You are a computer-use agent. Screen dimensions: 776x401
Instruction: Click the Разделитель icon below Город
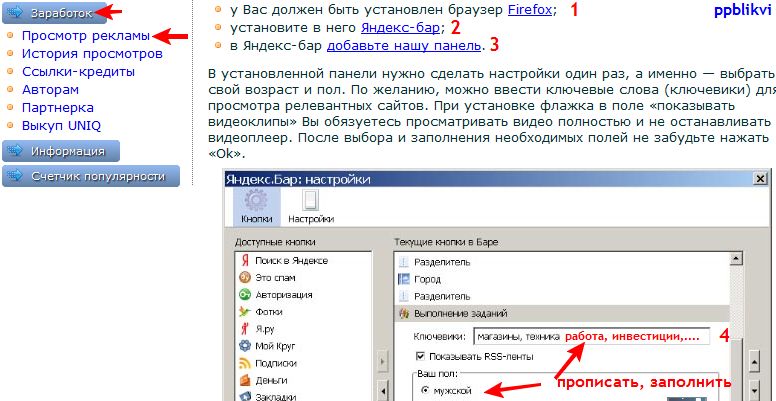coord(404,297)
